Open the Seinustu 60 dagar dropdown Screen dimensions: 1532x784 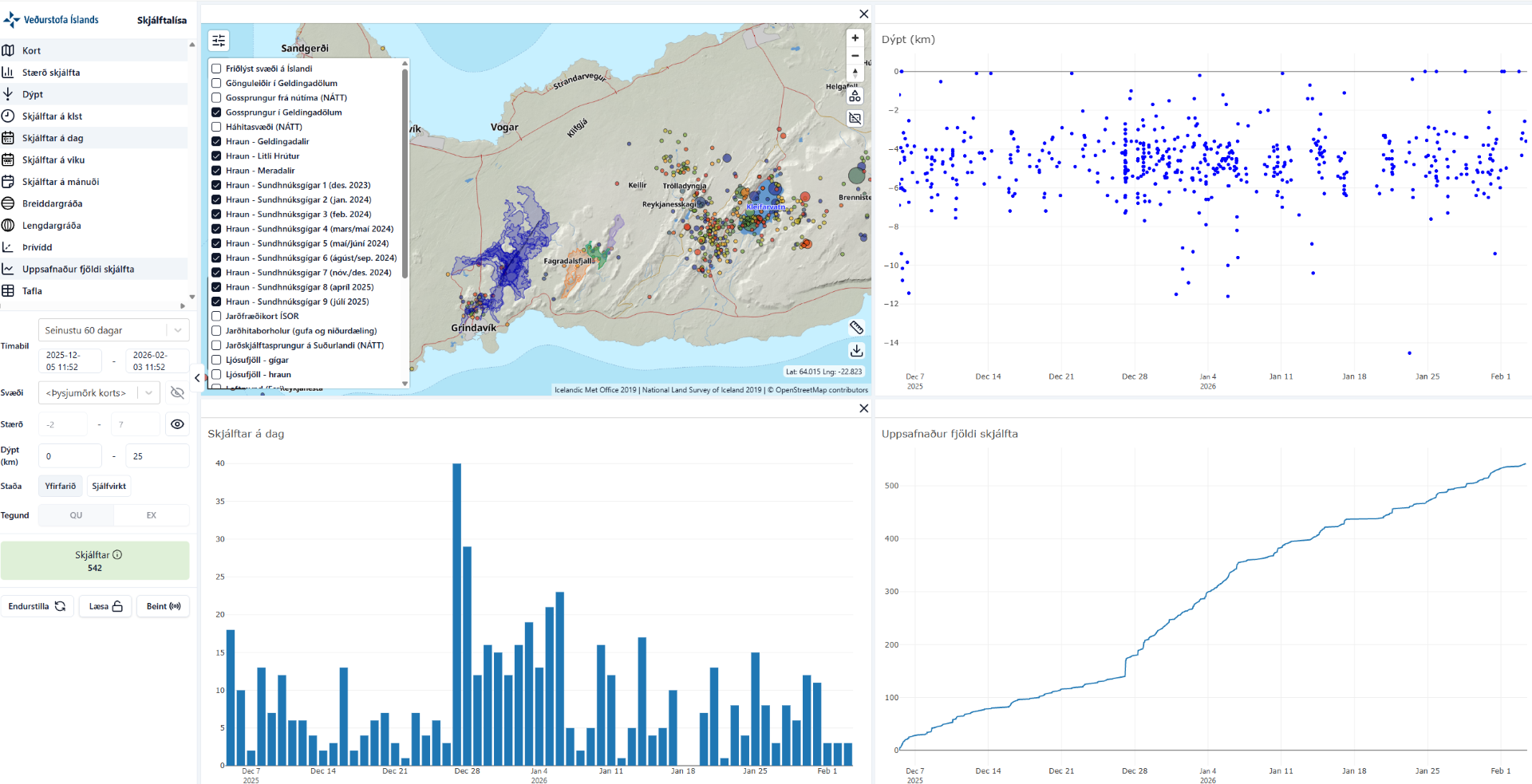[113, 330]
